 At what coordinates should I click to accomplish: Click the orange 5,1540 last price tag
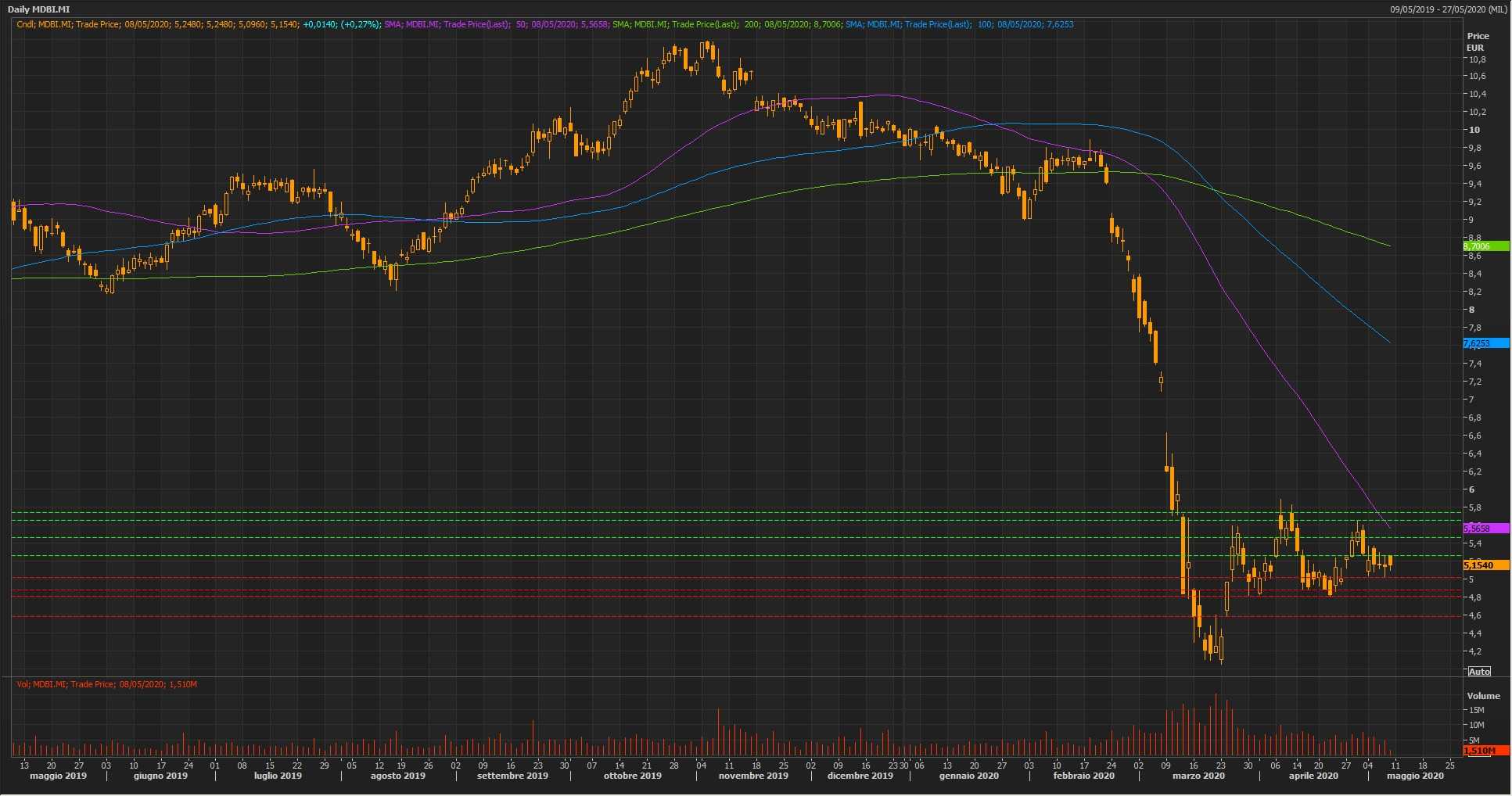(x=1485, y=565)
